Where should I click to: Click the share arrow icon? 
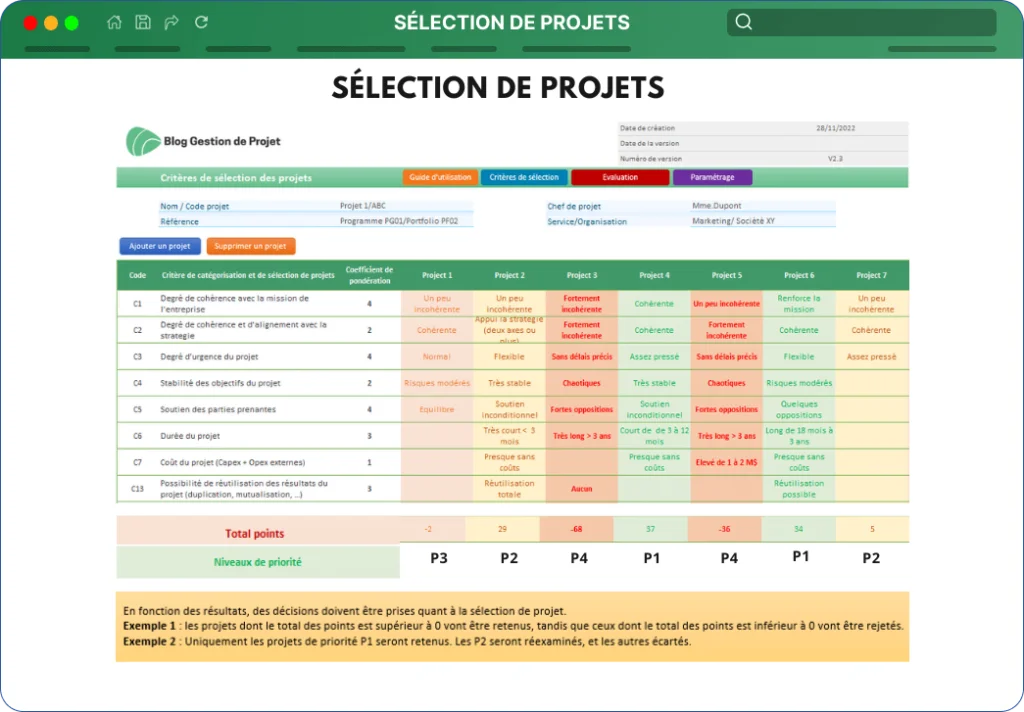[x=172, y=22]
